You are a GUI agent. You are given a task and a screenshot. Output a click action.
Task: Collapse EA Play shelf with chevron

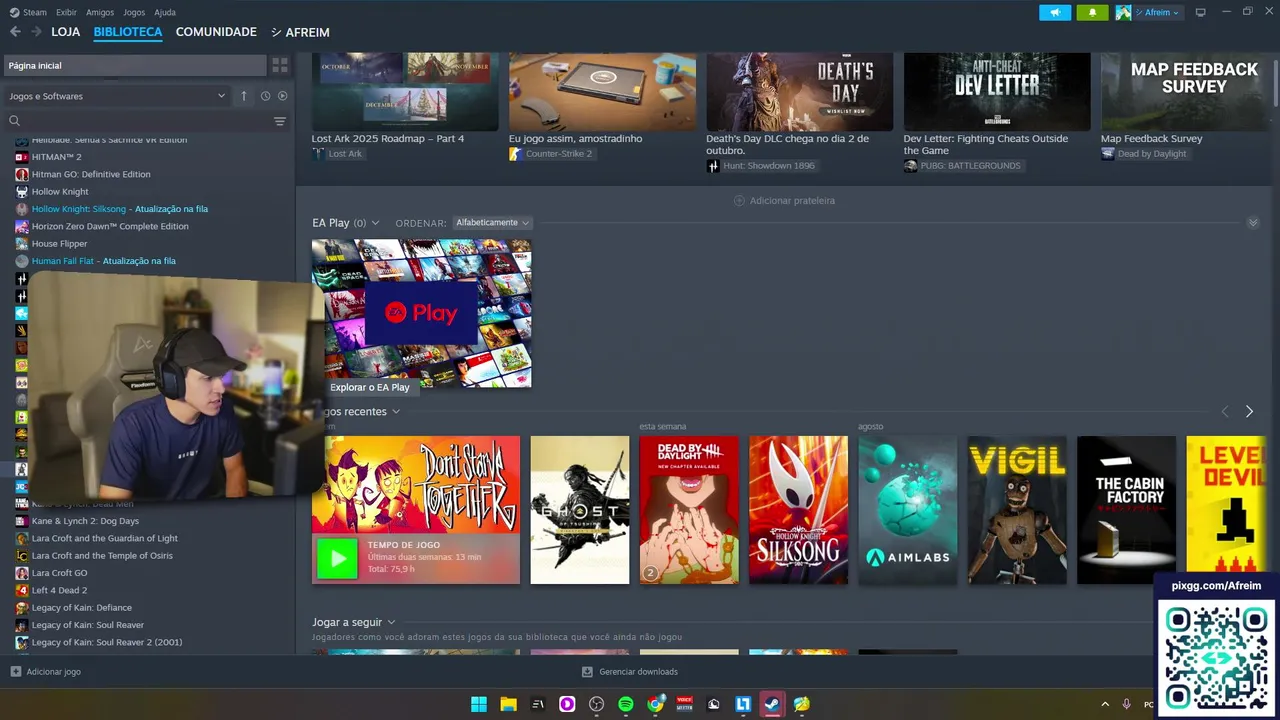click(1253, 223)
